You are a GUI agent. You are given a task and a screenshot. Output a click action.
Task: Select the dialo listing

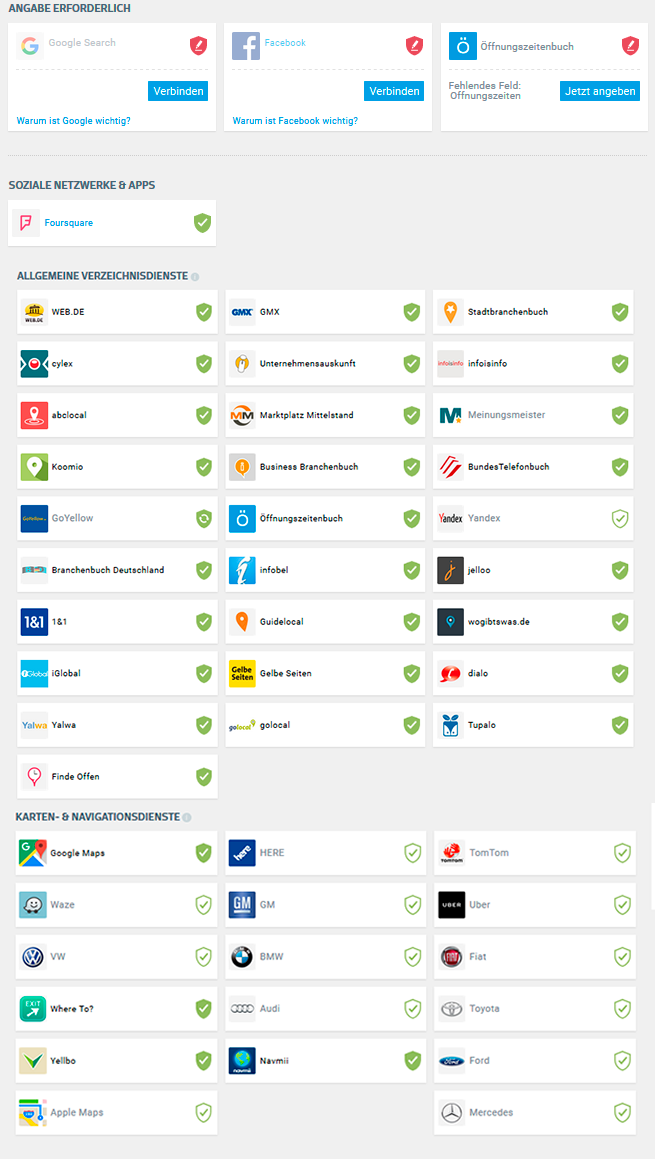533,673
